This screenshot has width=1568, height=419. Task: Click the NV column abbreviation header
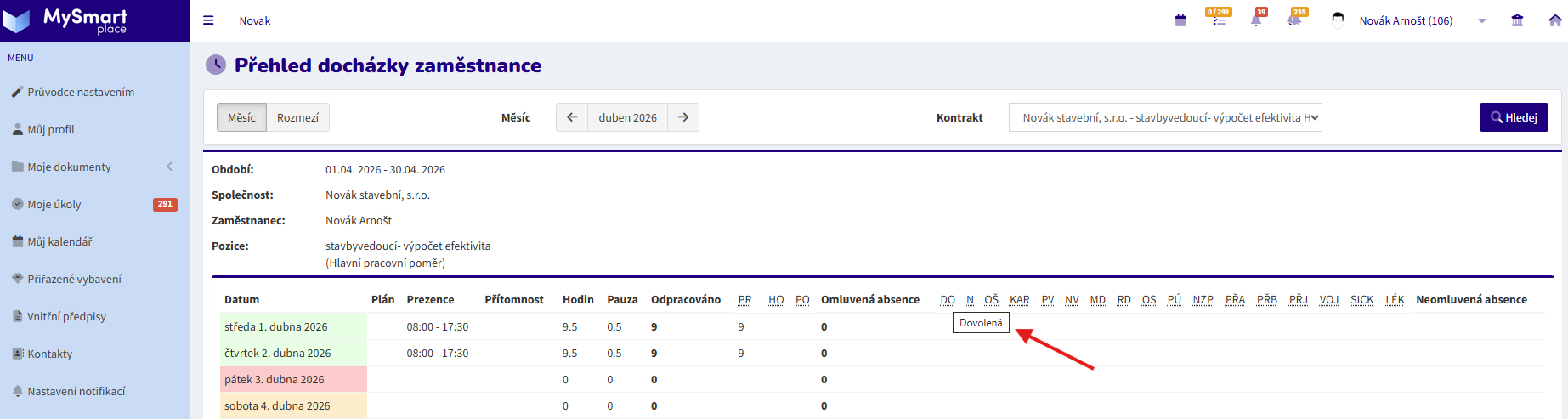click(1072, 299)
